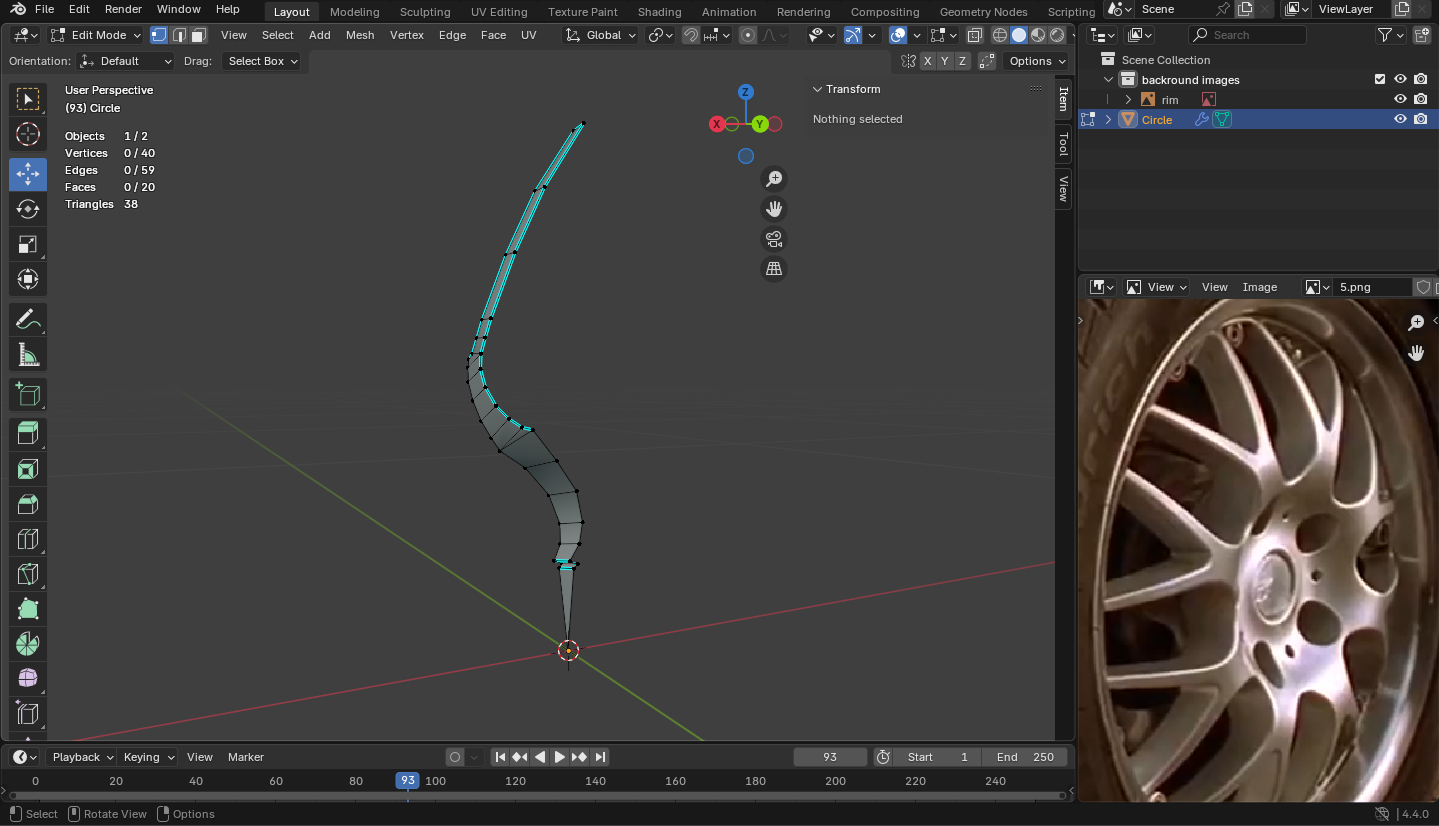Activate the Annotate tool
The image size is (1439, 826).
pyautogui.click(x=28, y=320)
